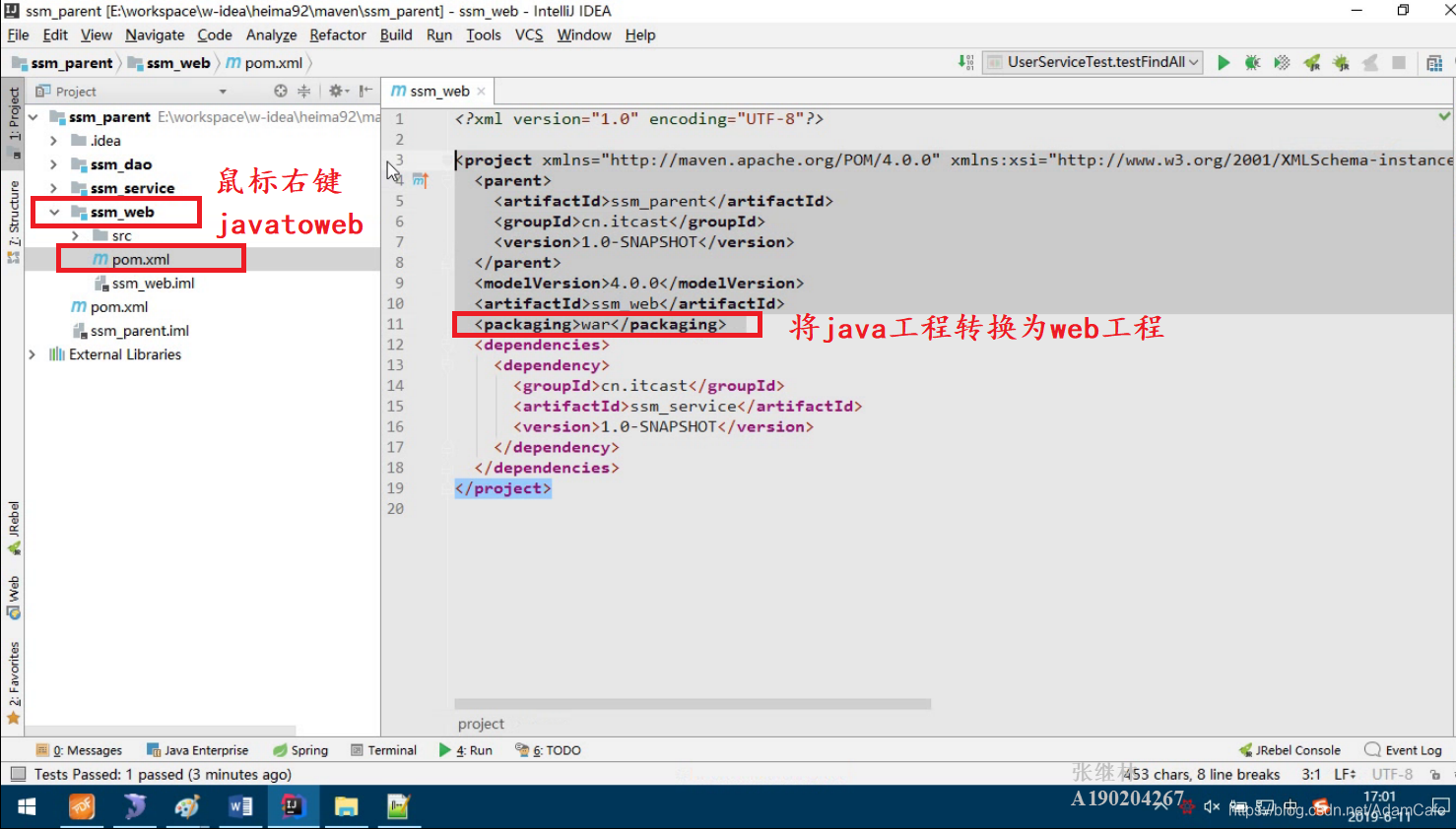Open the JRebel side tool tab
This screenshot has height=829, width=1456.
(x=13, y=529)
